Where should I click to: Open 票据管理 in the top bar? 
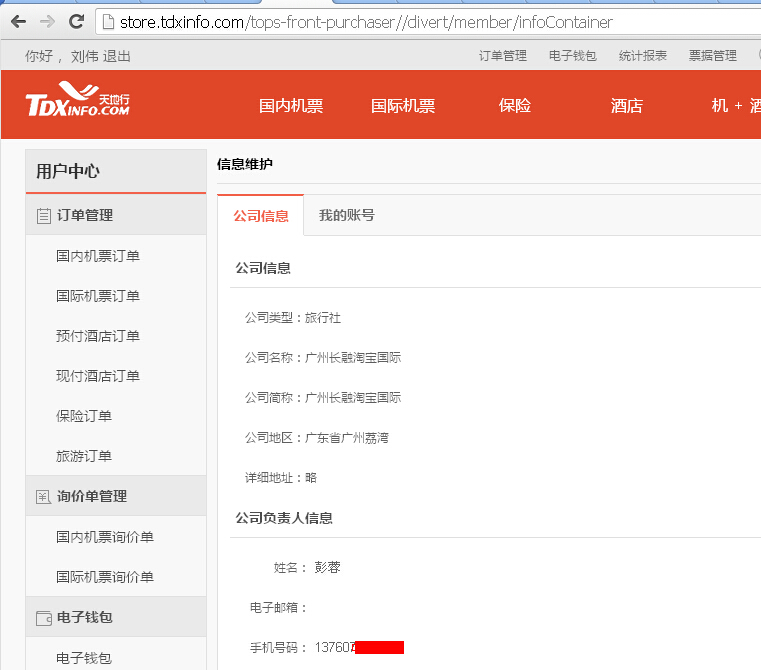(713, 56)
